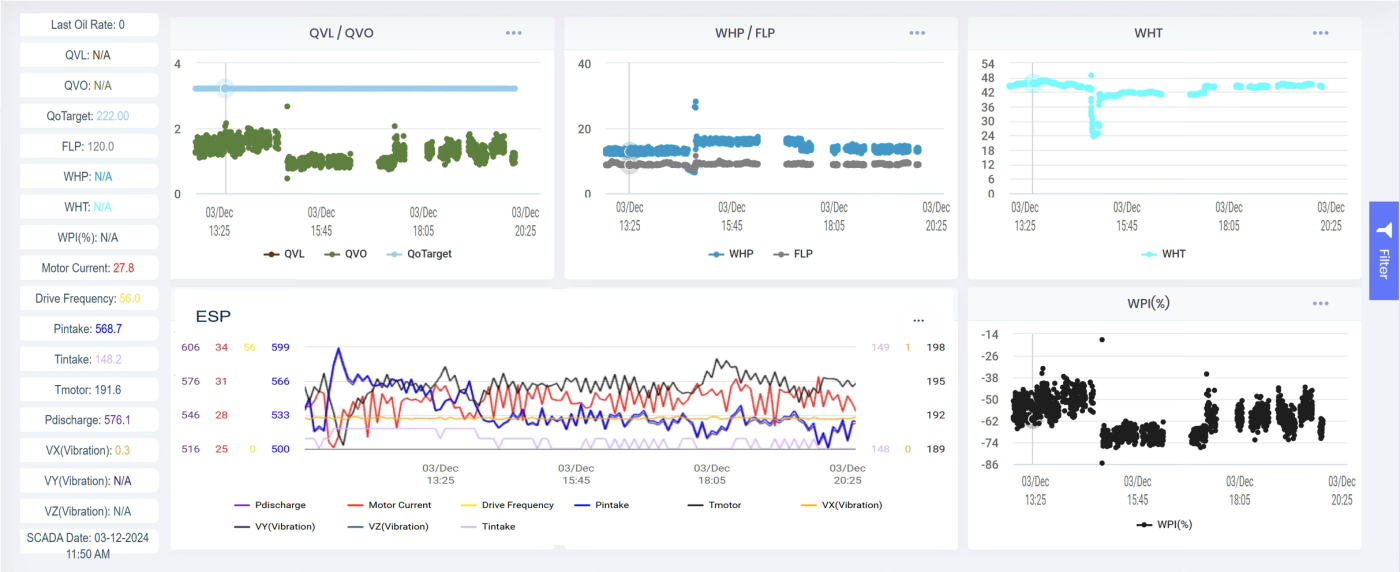Click the WHT chart title
Image resolution: width=1400 pixels, height=572 pixels.
[1149, 33]
